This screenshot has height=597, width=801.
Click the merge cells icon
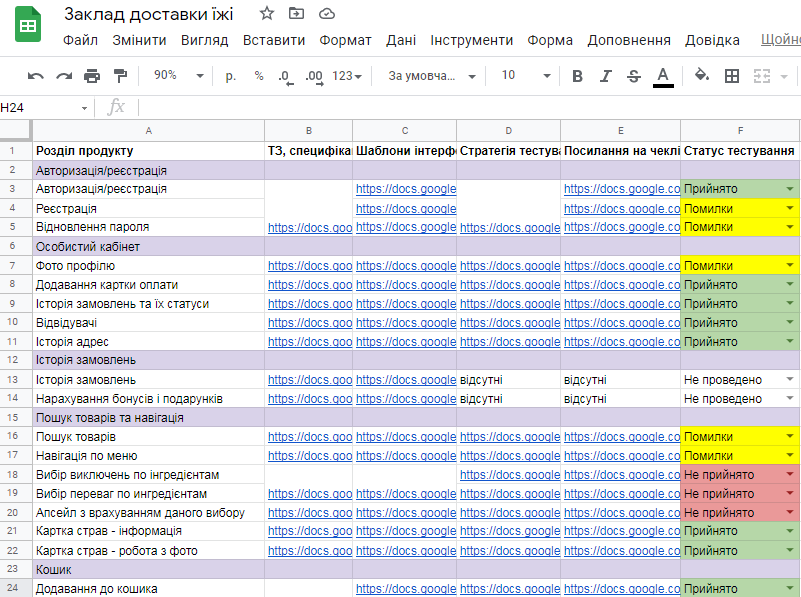point(762,76)
